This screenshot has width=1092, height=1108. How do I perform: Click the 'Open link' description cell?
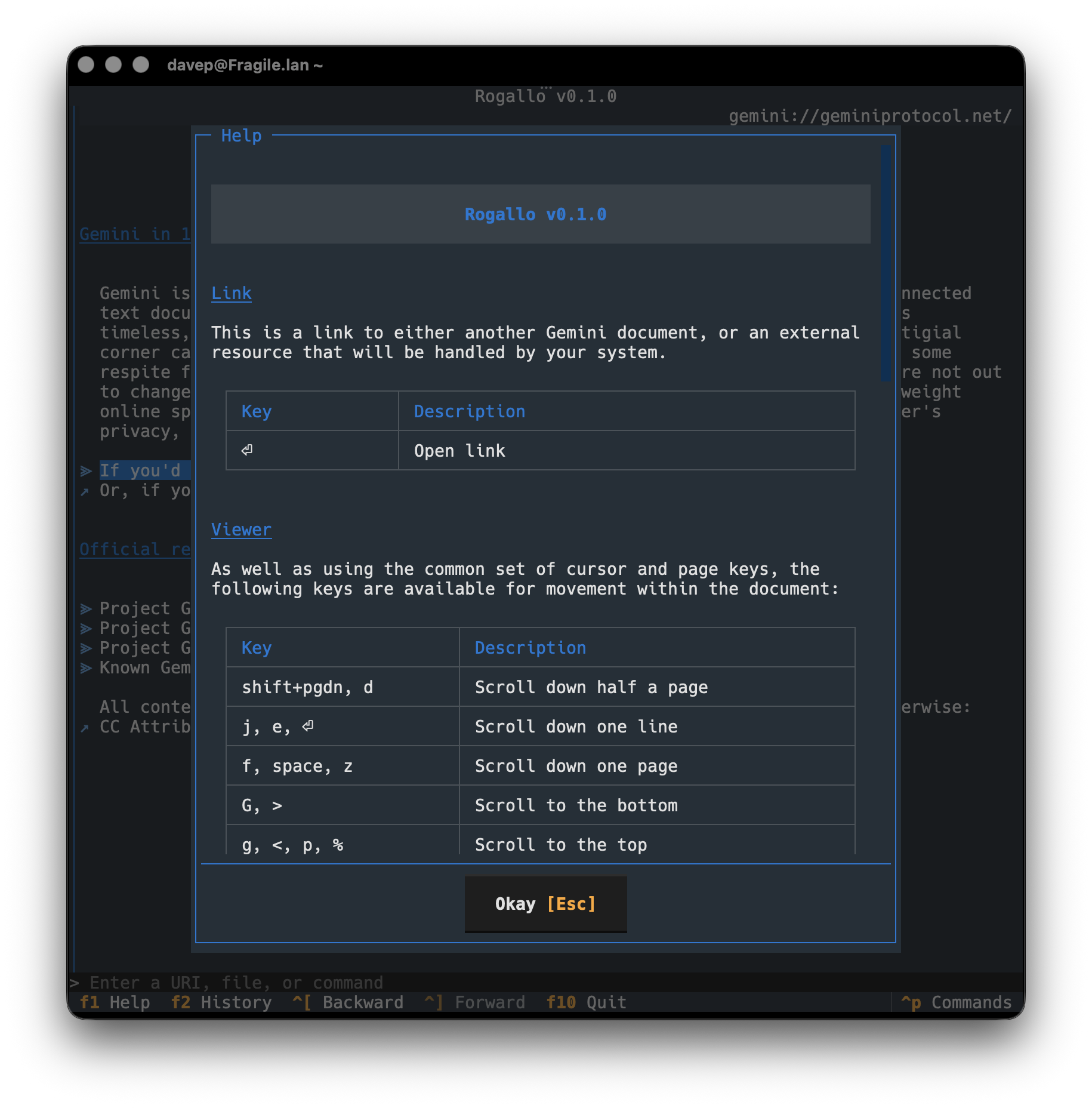click(x=627, y=451)
